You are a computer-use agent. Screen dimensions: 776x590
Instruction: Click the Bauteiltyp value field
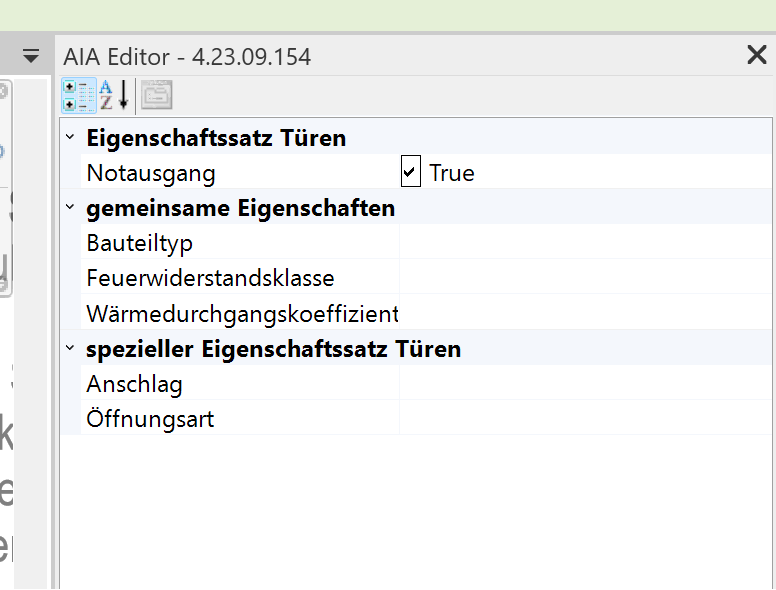pos(585,243)
